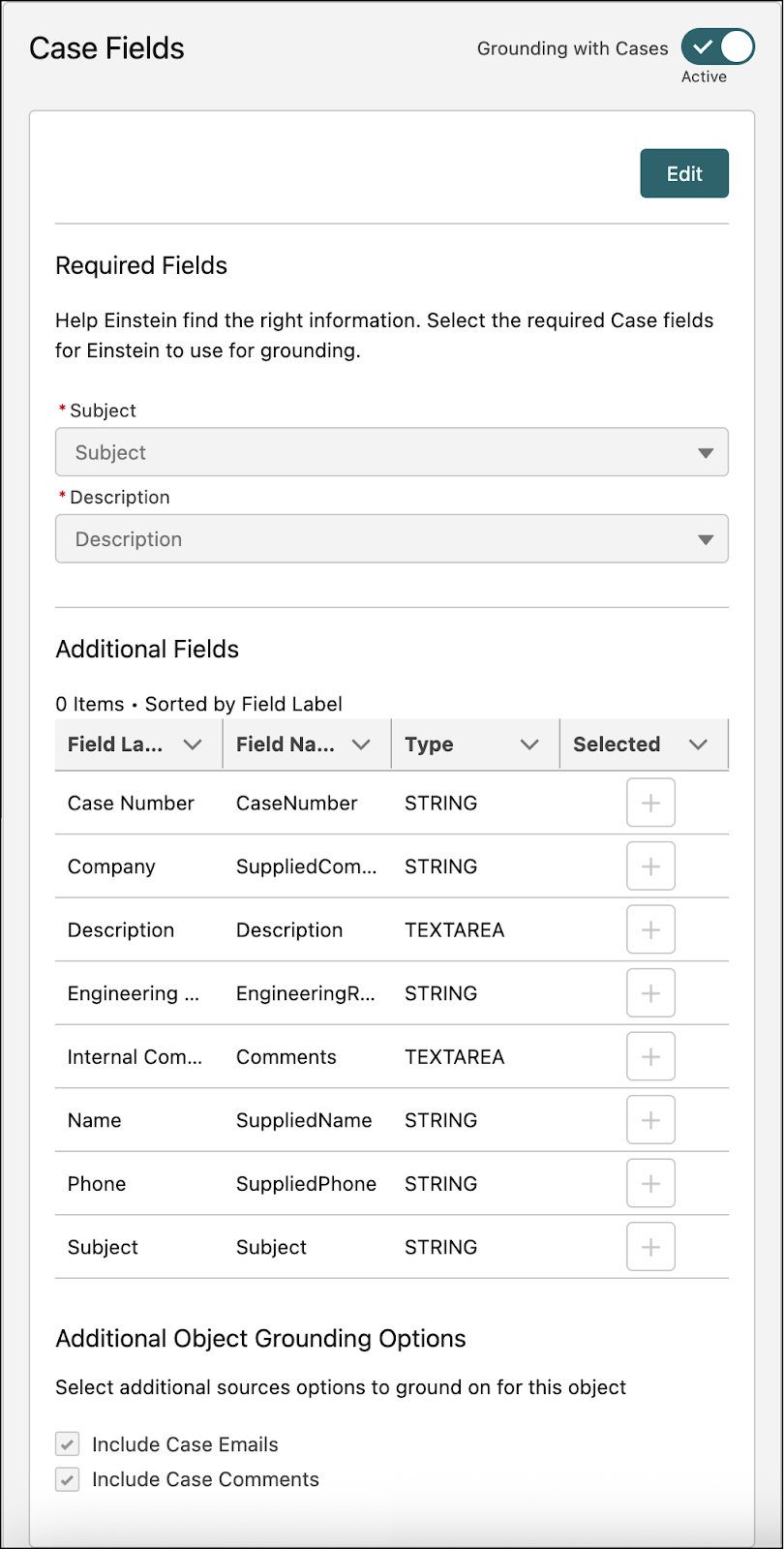
Task: Open the Selected column chevron menu
Action: coord(698,744)
